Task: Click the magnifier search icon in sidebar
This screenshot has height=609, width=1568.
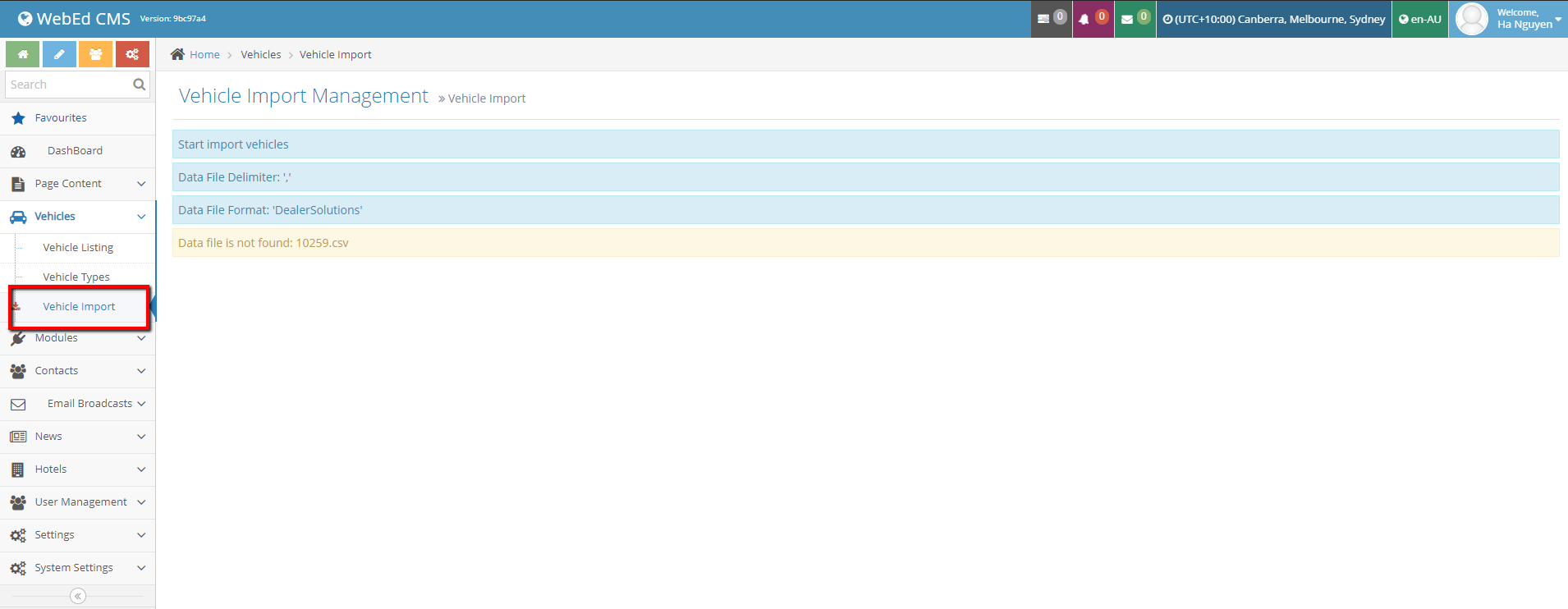Action: pos(139,85)
